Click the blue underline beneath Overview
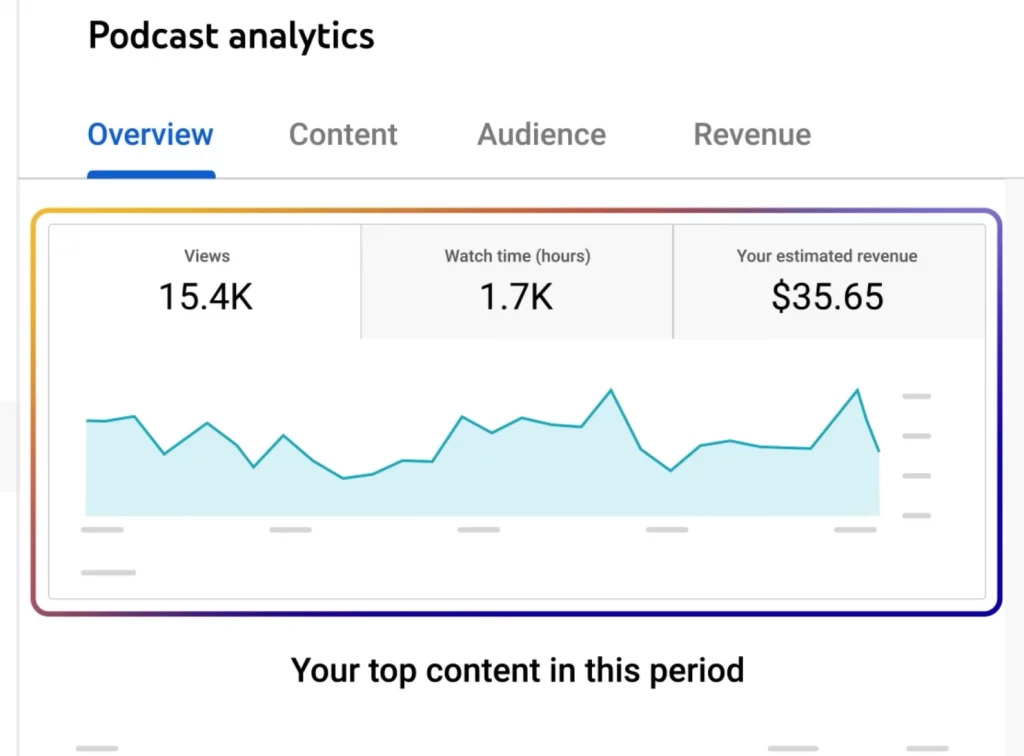 [151, 175]
